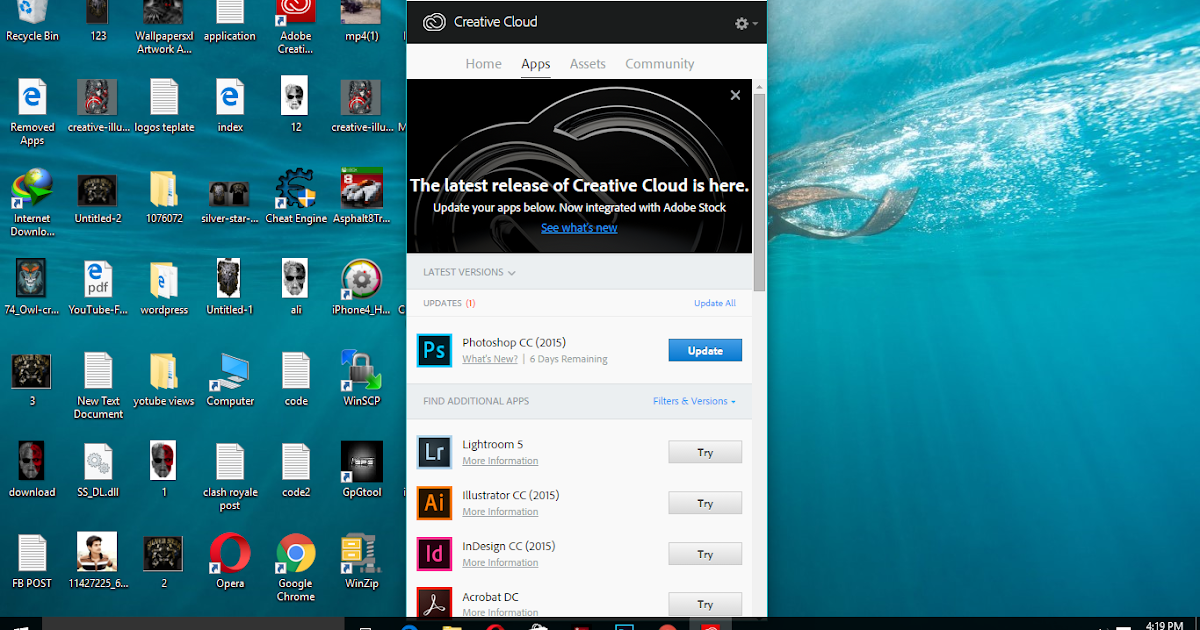Open More Information for Illustrator CC
Screen dimensions: 1200x630
pos(500,512)
